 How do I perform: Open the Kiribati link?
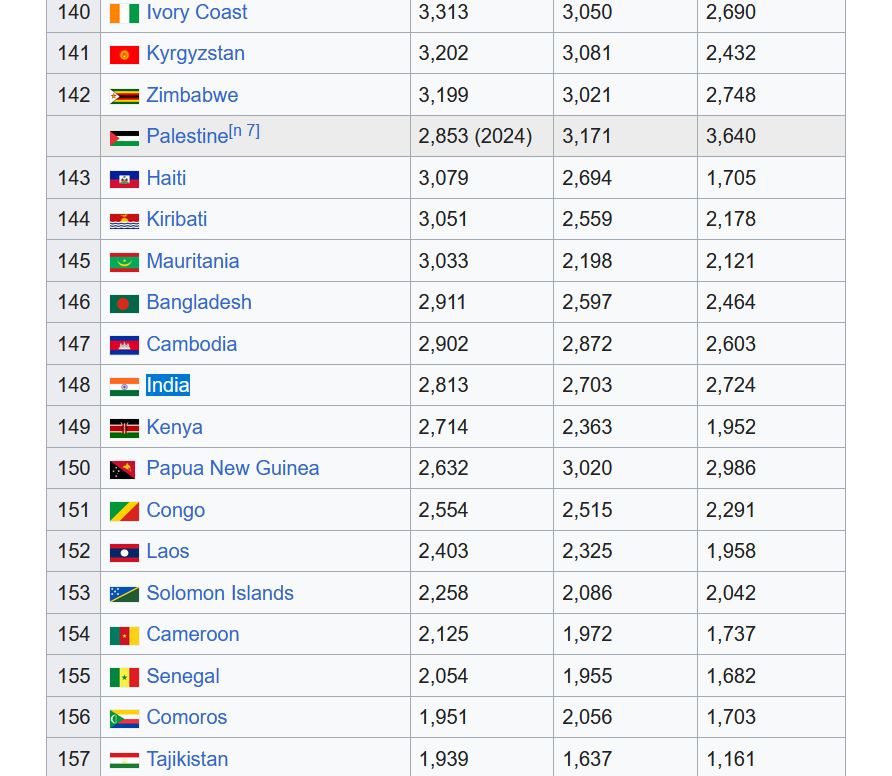[x=176, y=220]
